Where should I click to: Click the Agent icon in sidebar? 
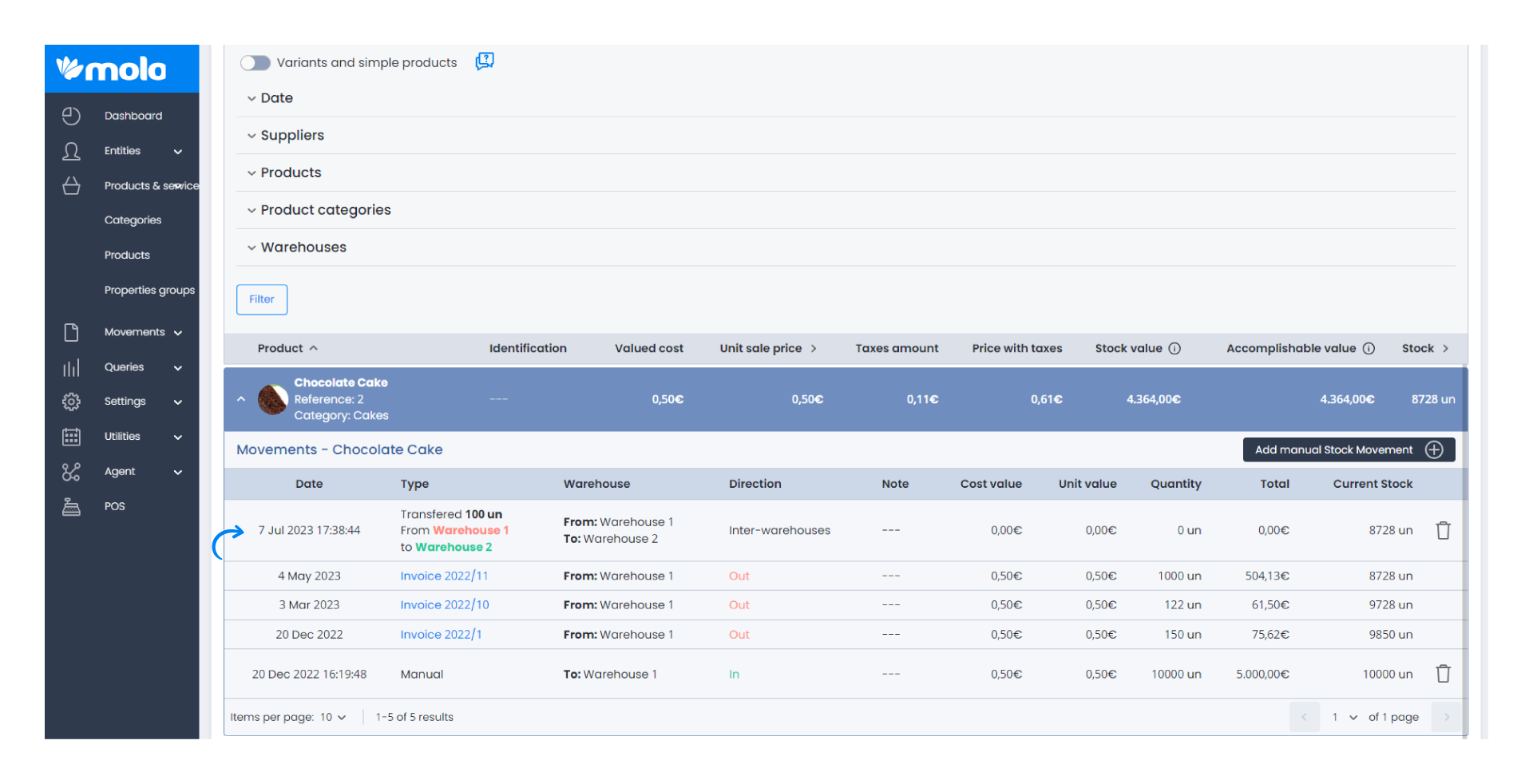click(71, 472)
